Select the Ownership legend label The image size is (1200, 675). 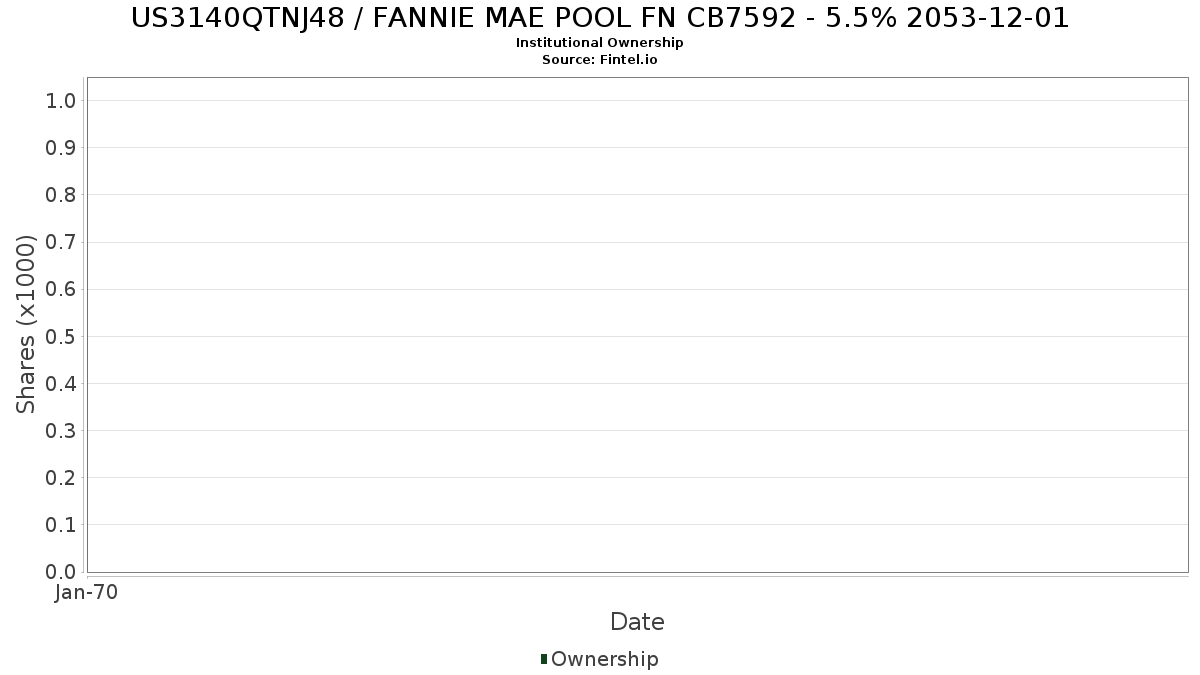[x=605, y=659]
